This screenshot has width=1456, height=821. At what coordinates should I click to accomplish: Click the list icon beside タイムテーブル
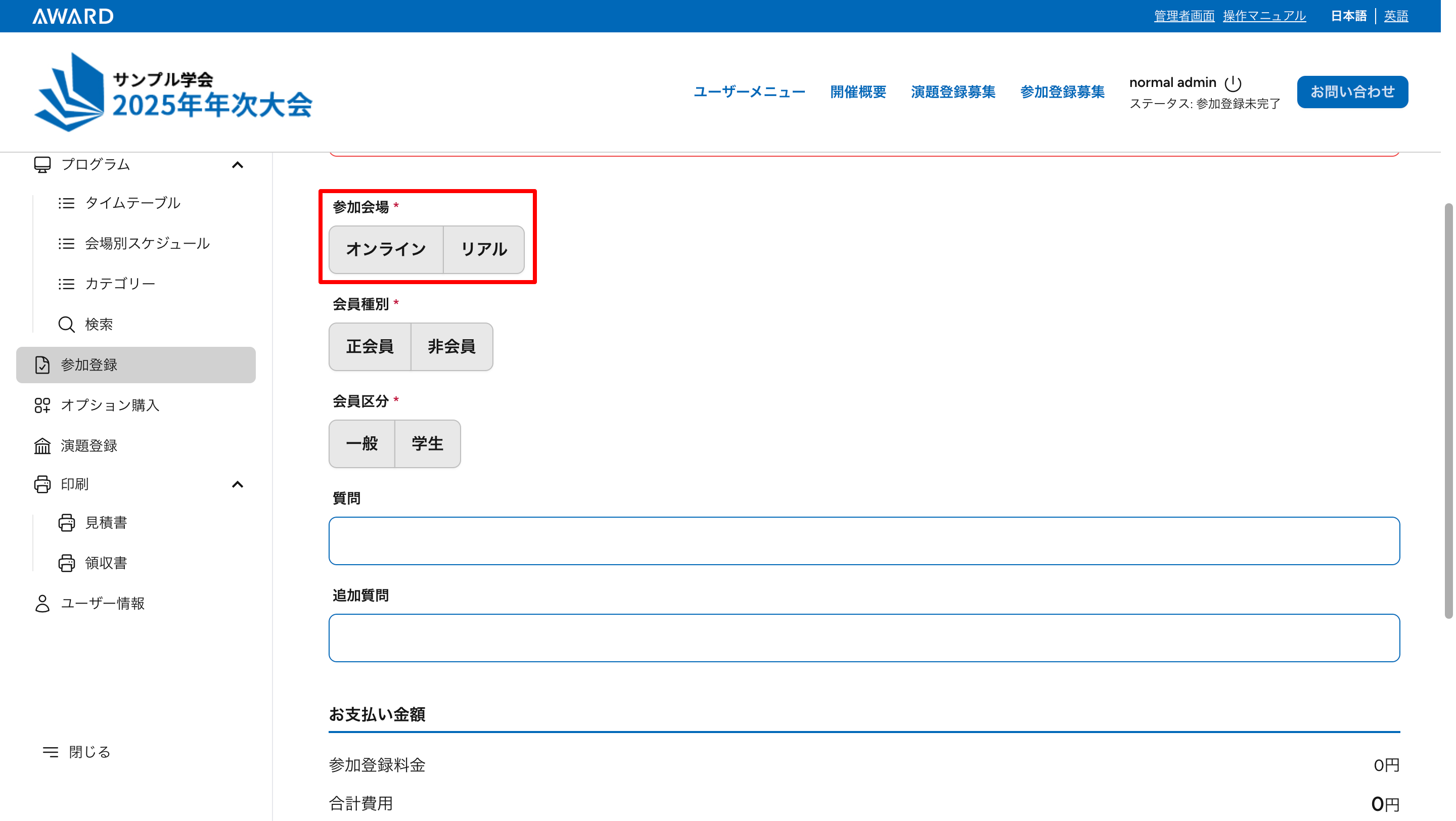pyautogui.click(x=67, y=203)
